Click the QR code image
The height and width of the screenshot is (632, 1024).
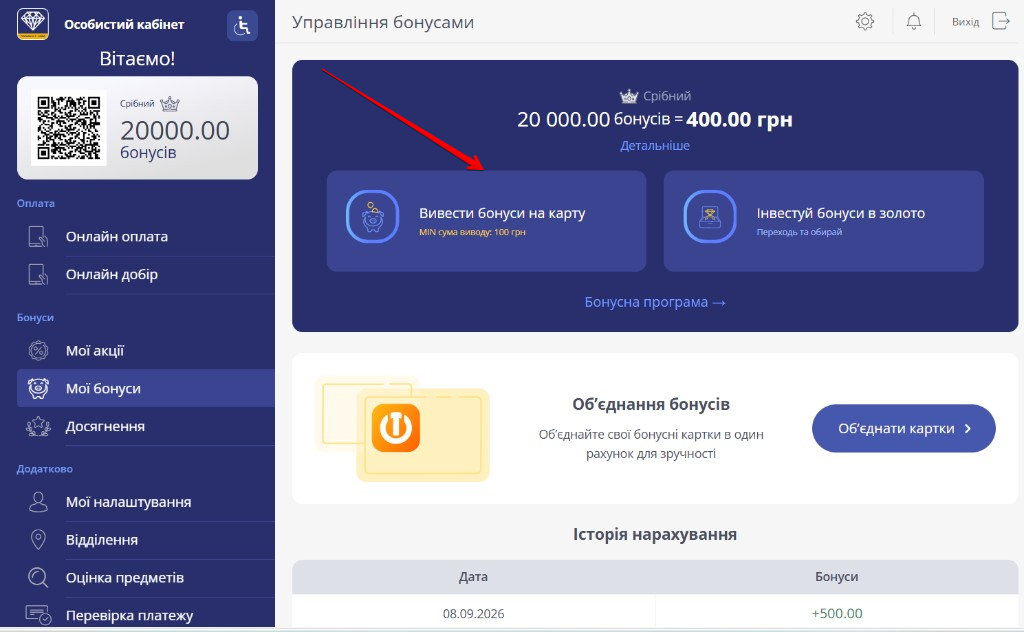coord(69,128)
